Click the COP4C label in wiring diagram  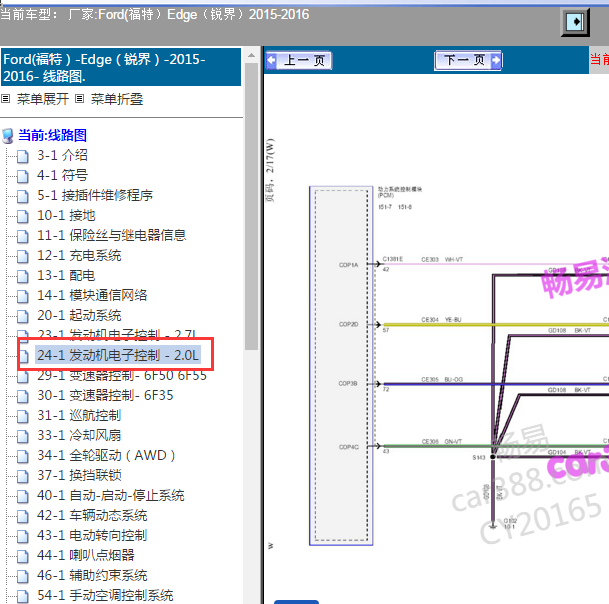(x=349, y=447)
